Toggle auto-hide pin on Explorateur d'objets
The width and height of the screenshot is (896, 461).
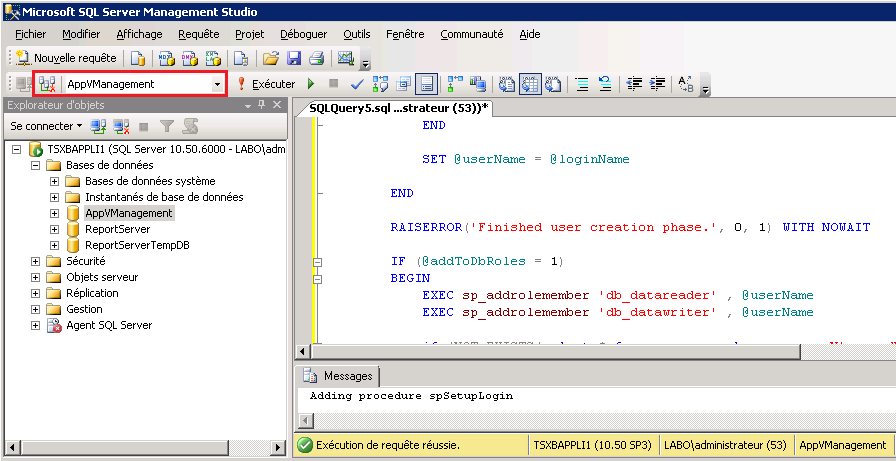pyautogui.click(x=262, y=105)
